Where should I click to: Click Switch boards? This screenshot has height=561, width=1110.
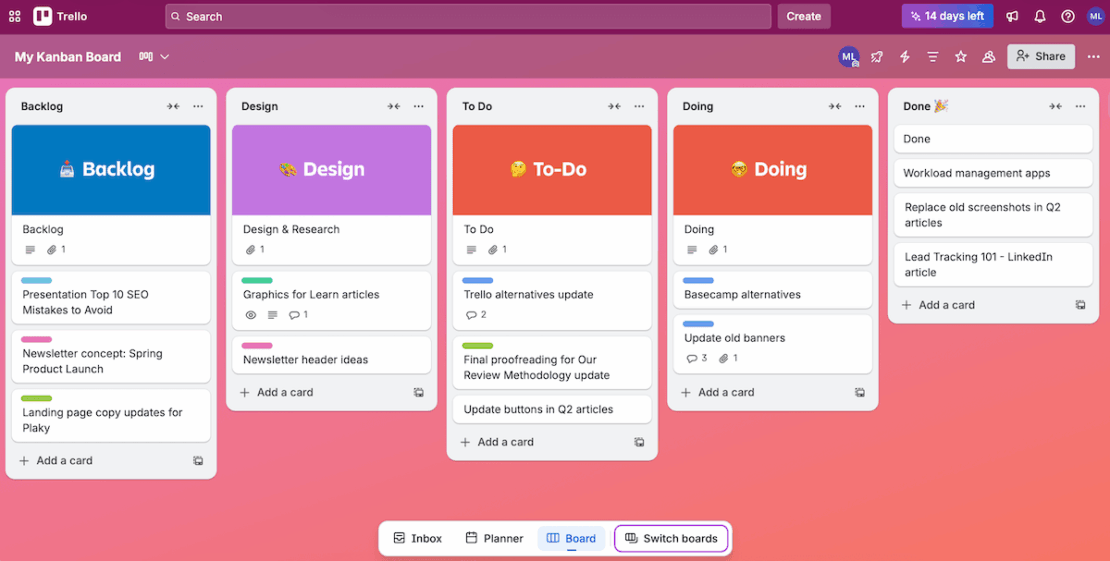[671, 538]
